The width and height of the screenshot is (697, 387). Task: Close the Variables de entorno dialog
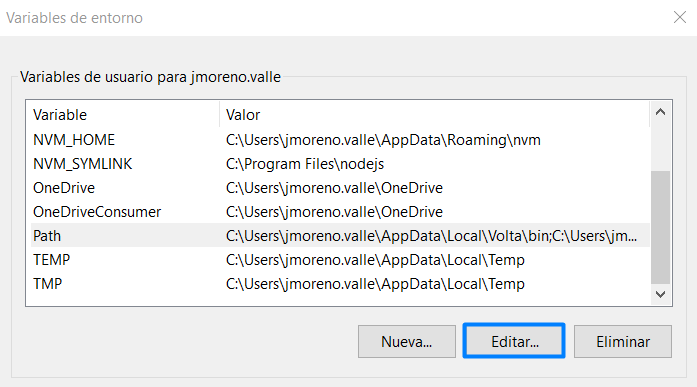680,17
